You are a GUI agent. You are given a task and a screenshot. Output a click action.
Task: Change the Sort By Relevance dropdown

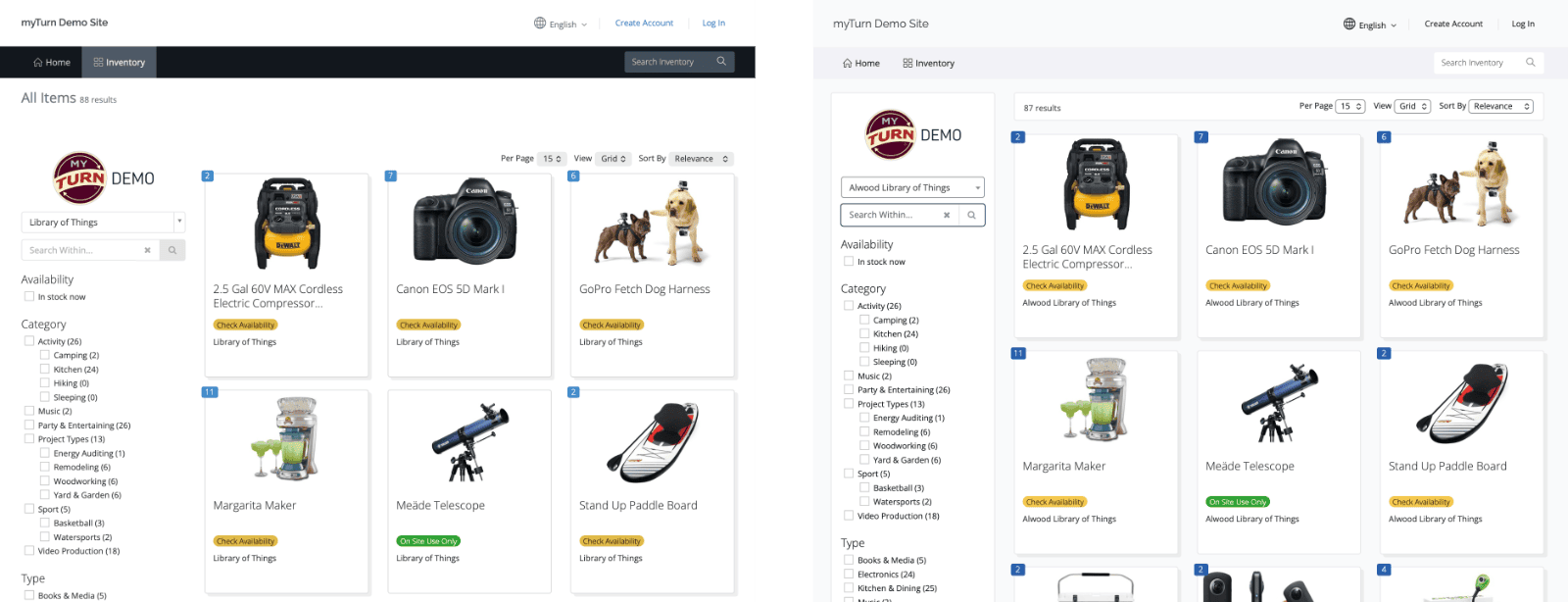point(1501,106)
